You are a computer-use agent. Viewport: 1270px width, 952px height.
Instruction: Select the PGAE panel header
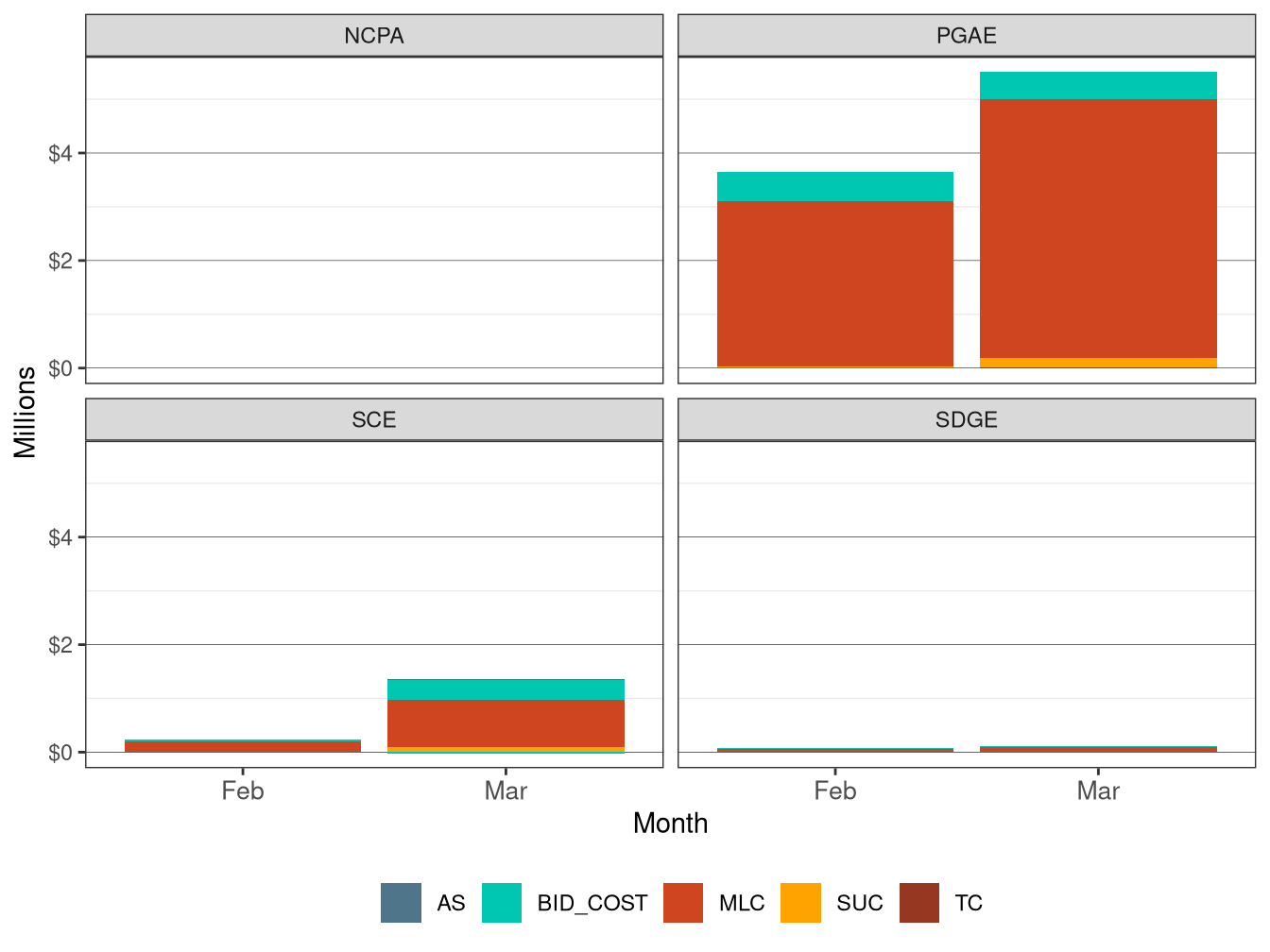(967, 36)
